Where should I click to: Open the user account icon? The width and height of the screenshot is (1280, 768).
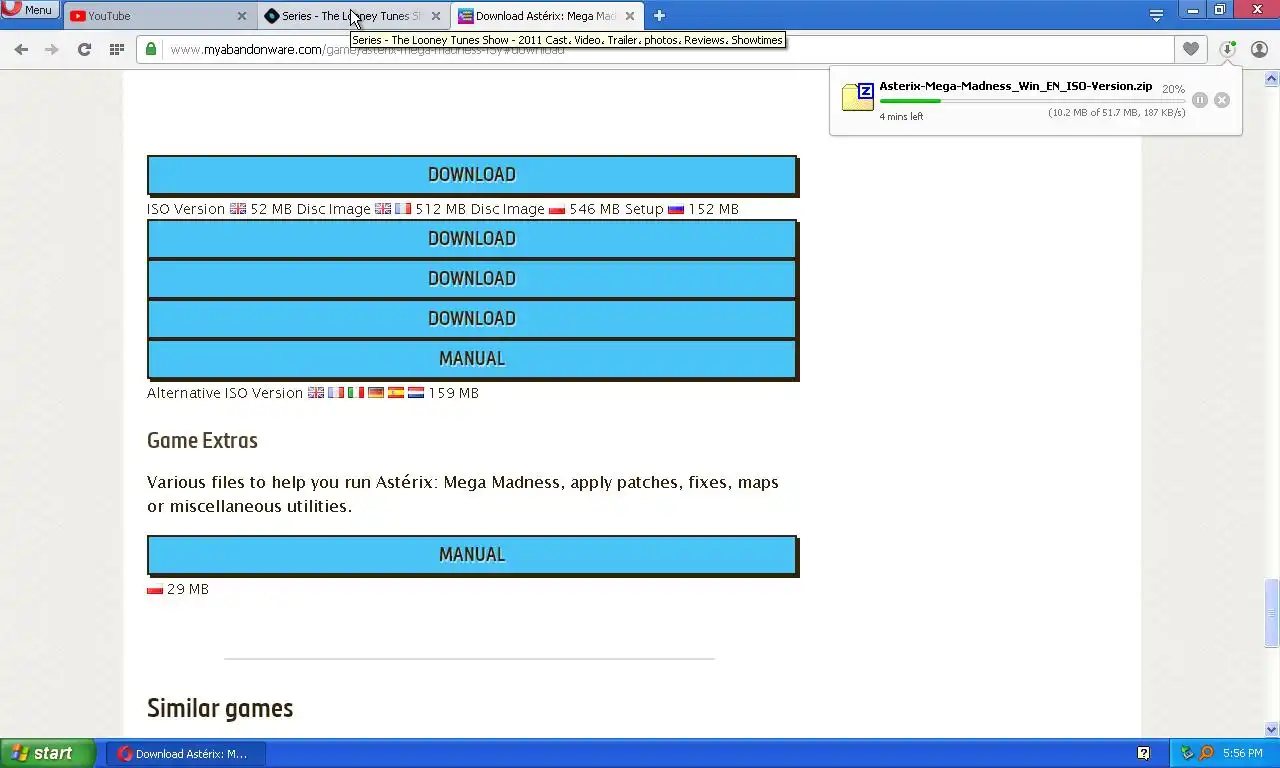[x=1259, y=49]
